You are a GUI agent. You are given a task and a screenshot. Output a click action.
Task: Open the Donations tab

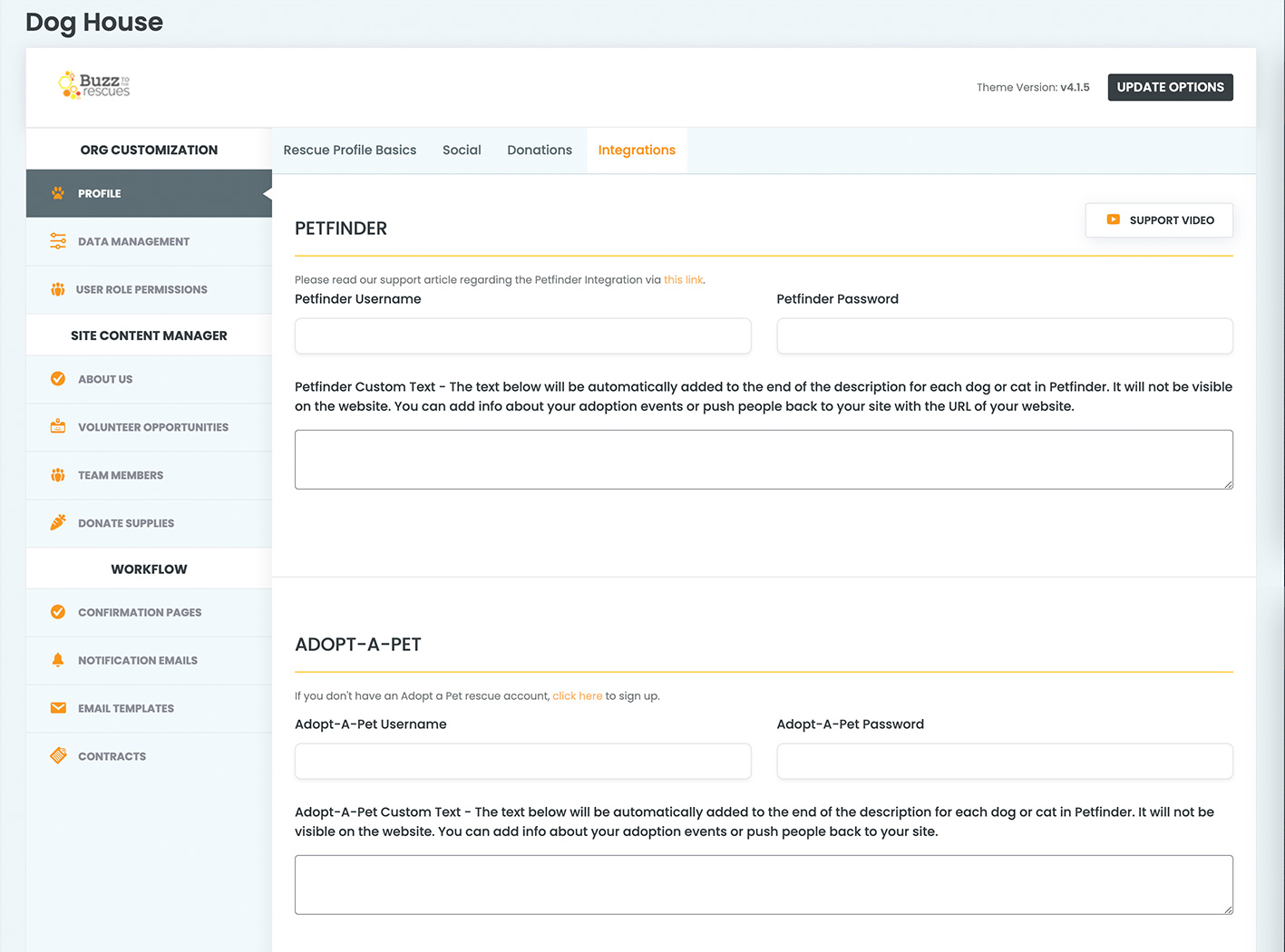click(x=540, y=151)
